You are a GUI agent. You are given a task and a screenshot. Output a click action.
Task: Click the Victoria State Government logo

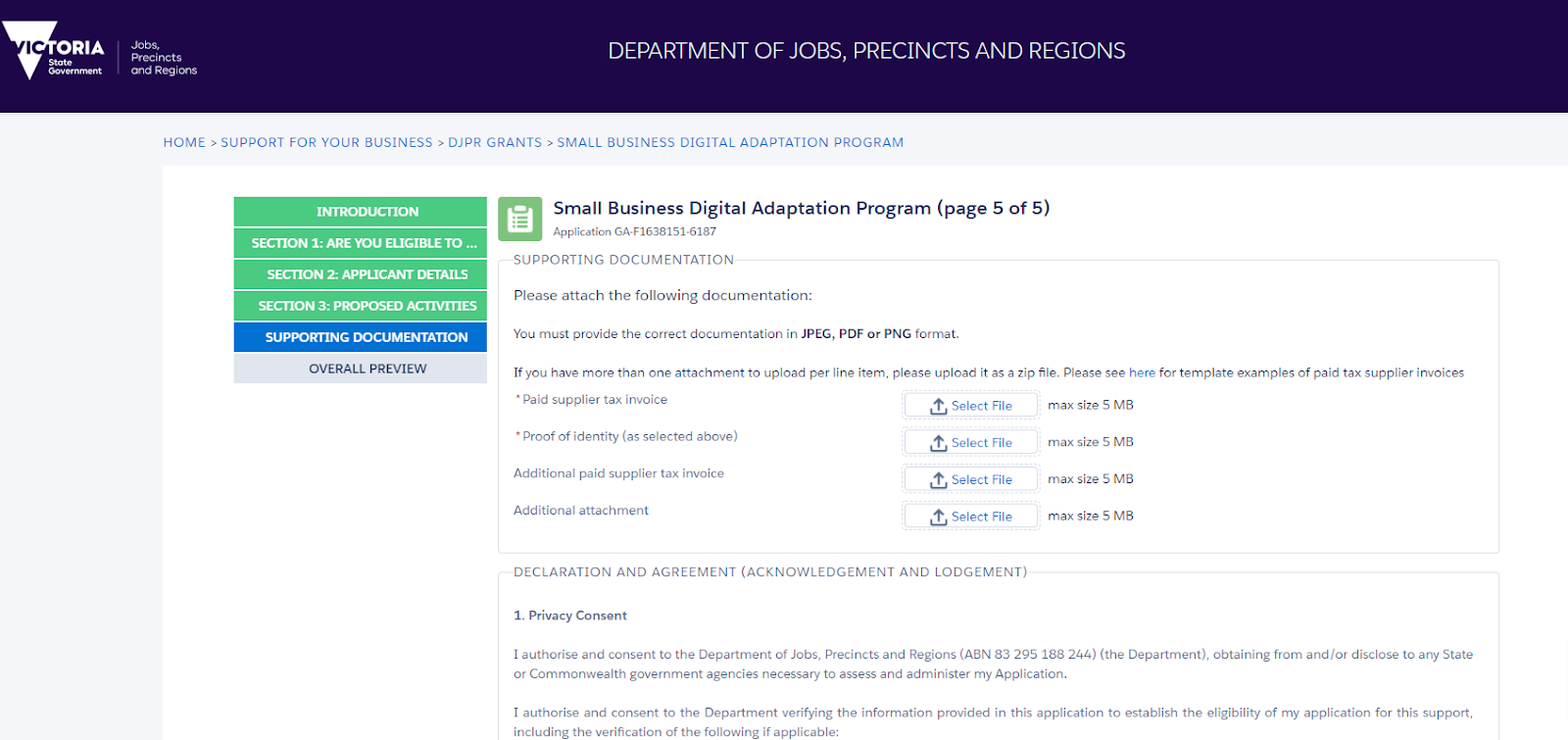coord(54,50)
